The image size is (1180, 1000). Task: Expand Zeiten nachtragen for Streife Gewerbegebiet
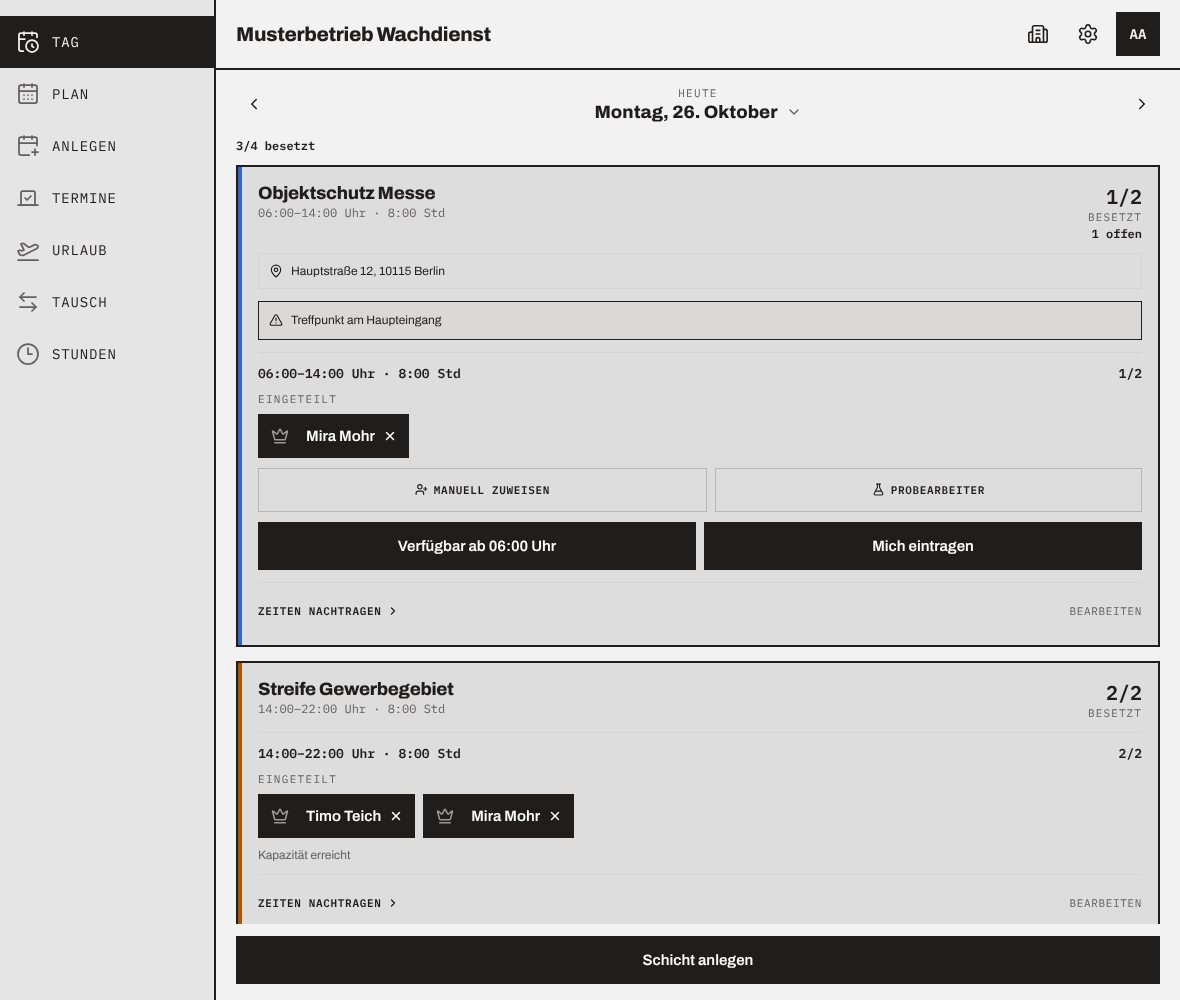coord(327,903)
